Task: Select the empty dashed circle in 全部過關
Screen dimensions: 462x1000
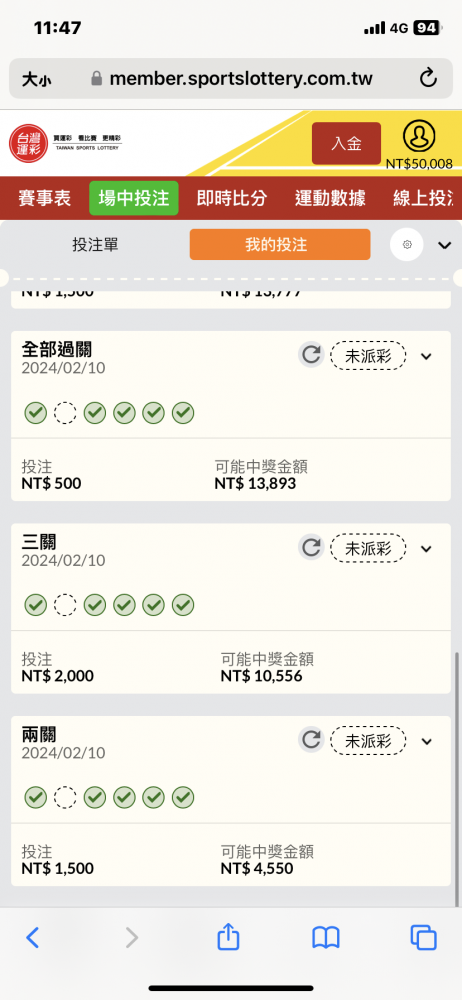Action: coord(64,413)
